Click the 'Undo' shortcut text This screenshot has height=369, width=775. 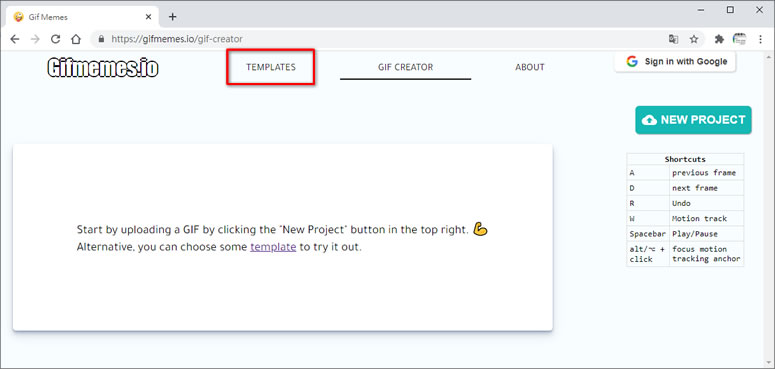(682, 204)
